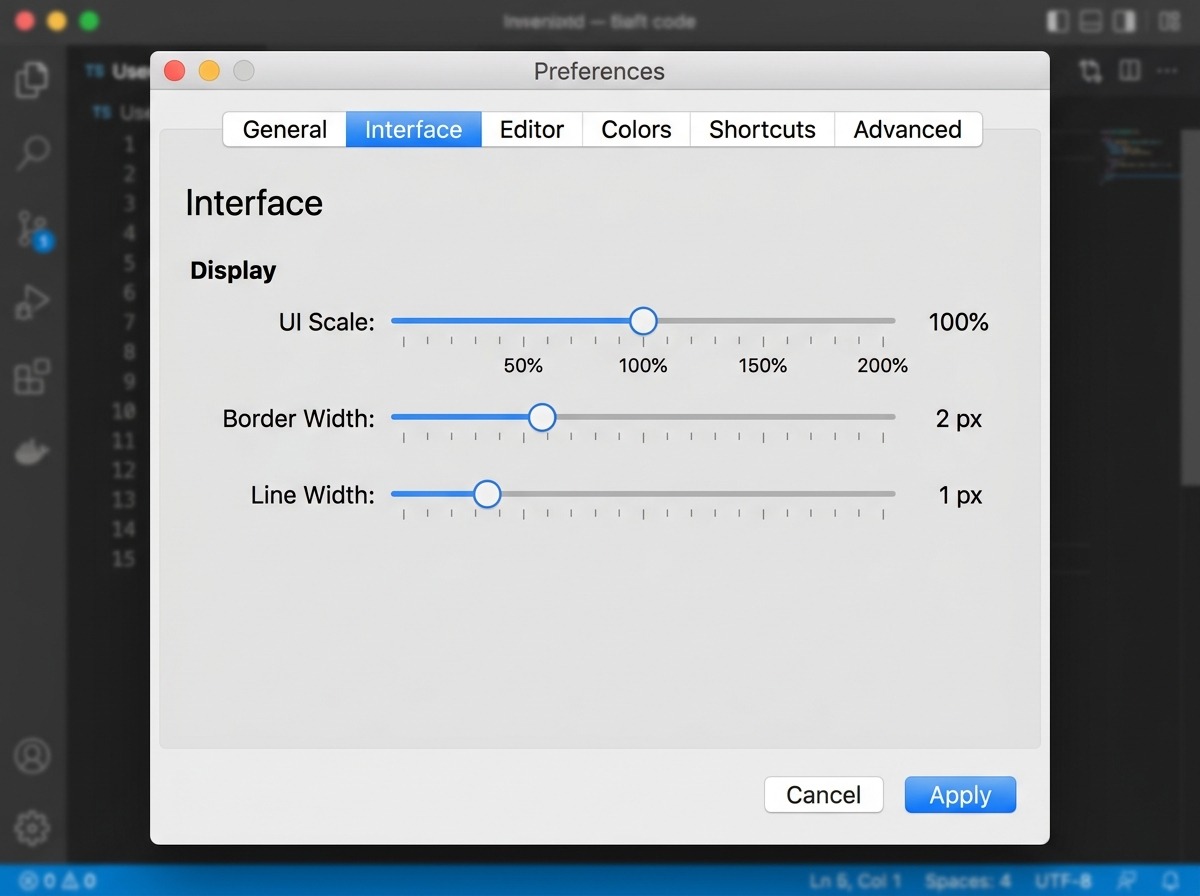Click the 150% label under UI Scale
The image size is (1200, 896).
pyautogui.click(x=763, y=366)
